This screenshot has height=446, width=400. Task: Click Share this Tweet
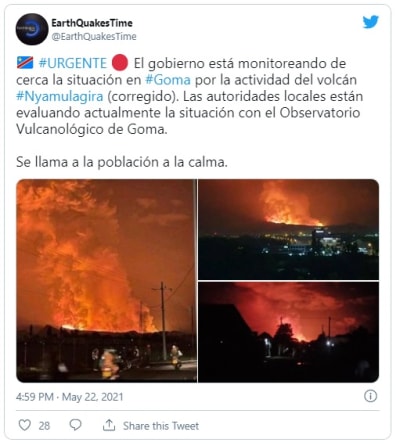click(161, 426)
